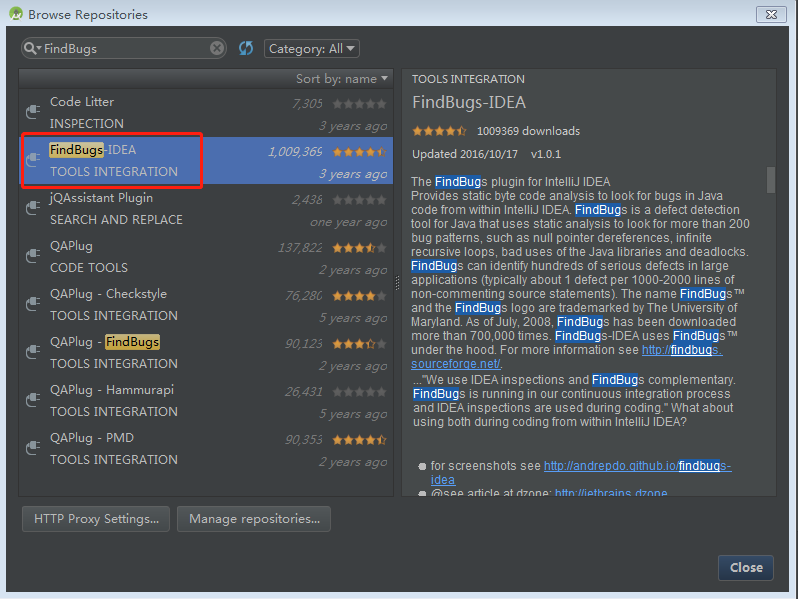Click the Android Studio title bar icon
798x599 pixels.
click(13, 14)
